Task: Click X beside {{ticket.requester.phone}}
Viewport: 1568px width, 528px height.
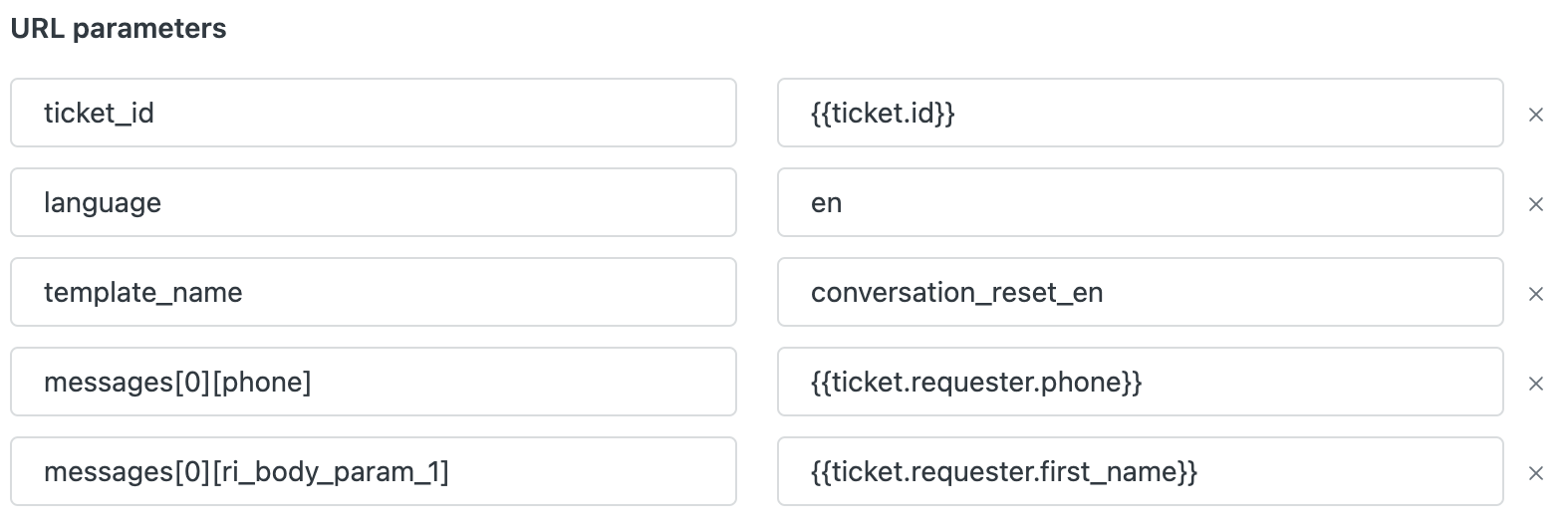Action: point(1535,384)
